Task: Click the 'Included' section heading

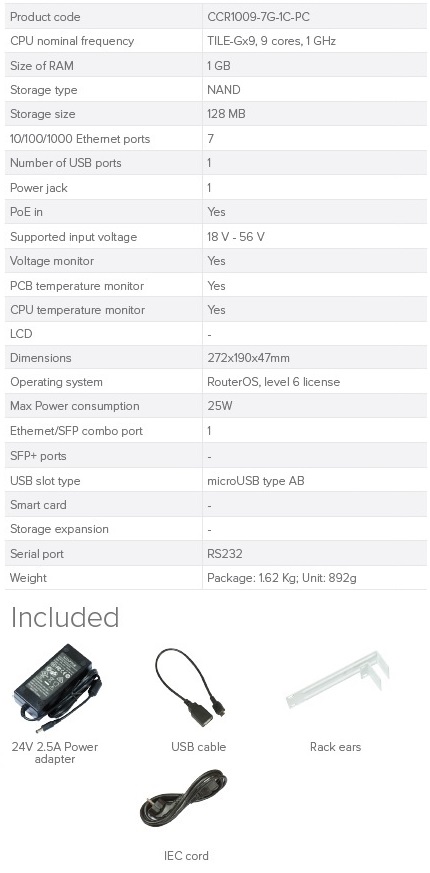Action: [65, 617]
